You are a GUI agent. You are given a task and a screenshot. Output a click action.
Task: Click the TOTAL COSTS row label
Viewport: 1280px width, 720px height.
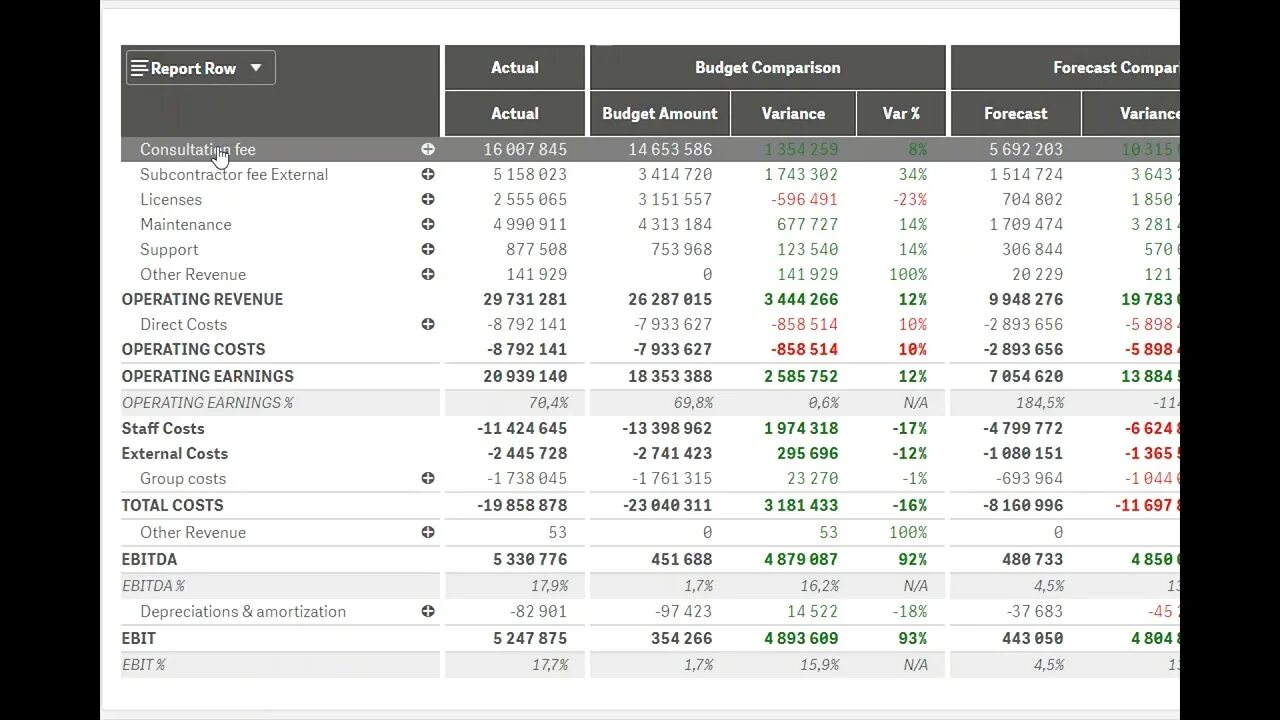tap(172, 505)
